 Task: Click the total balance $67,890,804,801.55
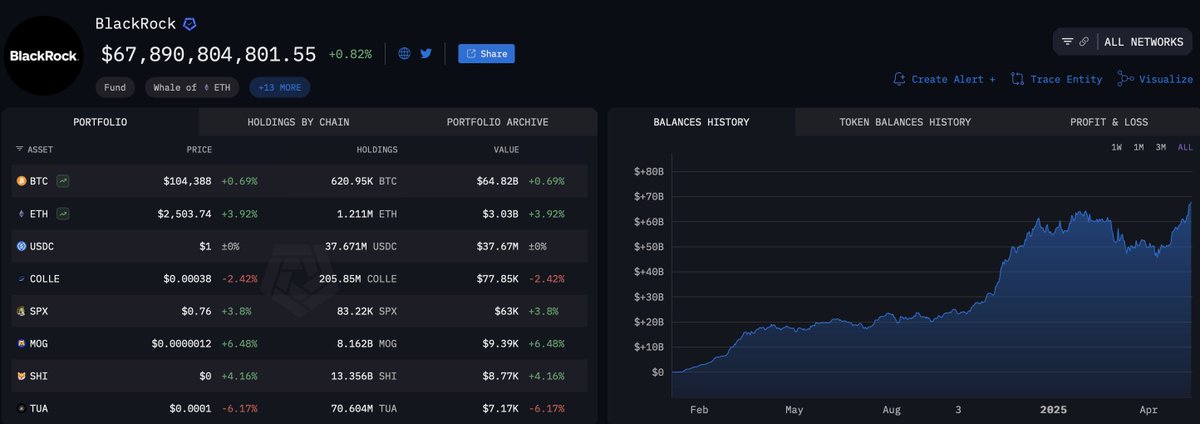tap(208, 54)
